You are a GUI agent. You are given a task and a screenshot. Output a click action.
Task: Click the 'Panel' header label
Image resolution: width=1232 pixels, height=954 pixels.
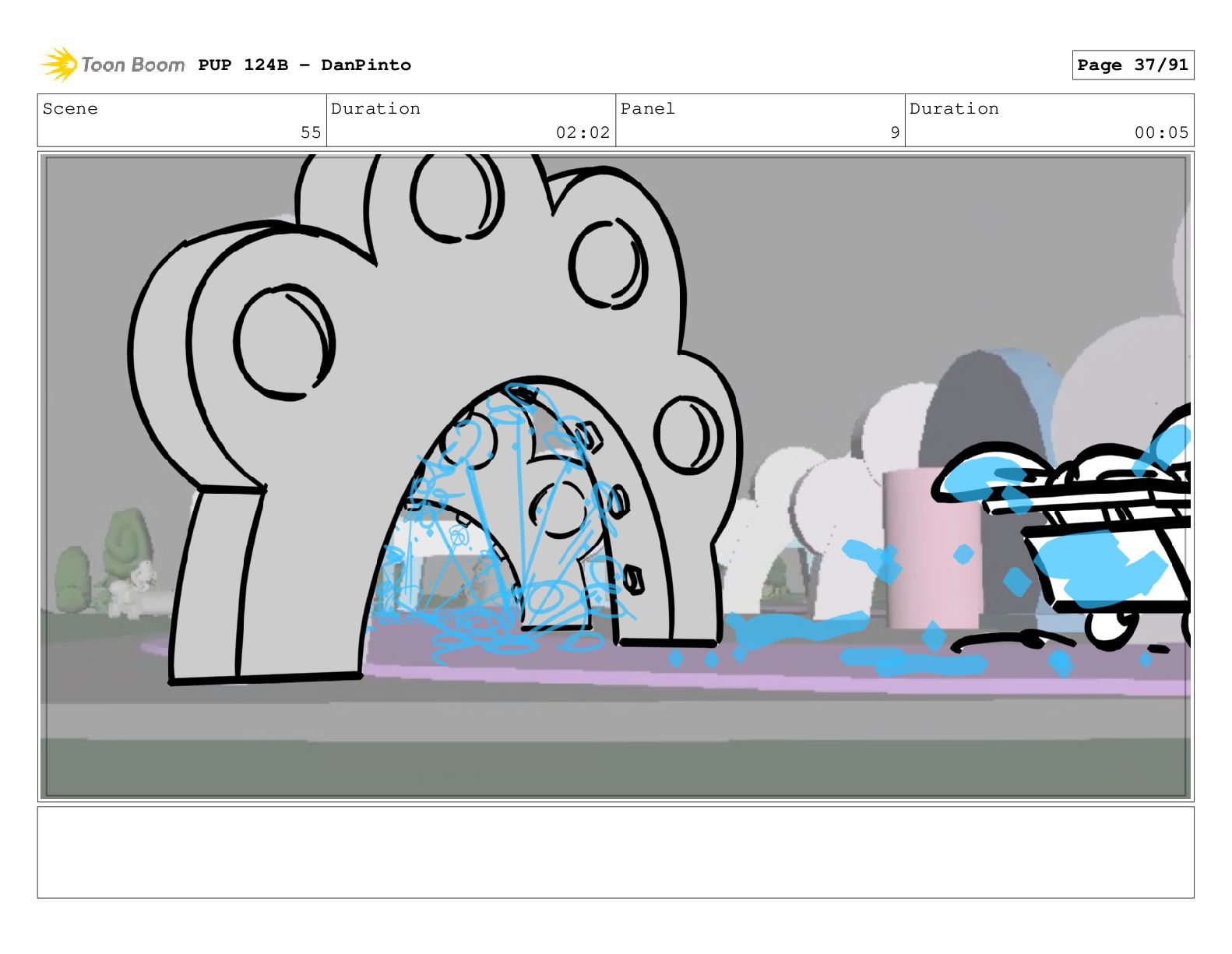click(647, 109)
